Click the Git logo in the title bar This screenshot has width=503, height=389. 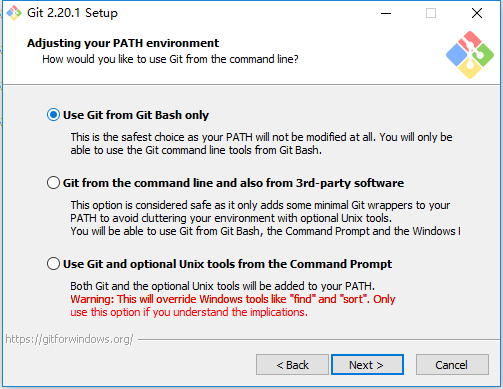(14, 13)
